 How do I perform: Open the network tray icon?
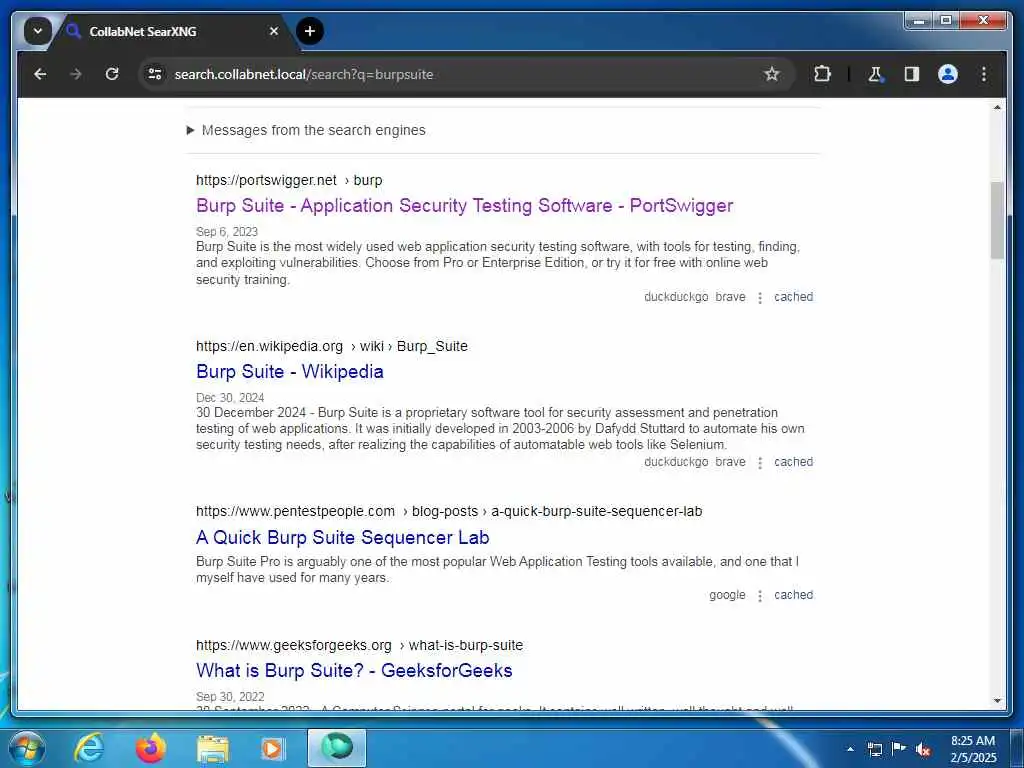(x=874, y=749)
